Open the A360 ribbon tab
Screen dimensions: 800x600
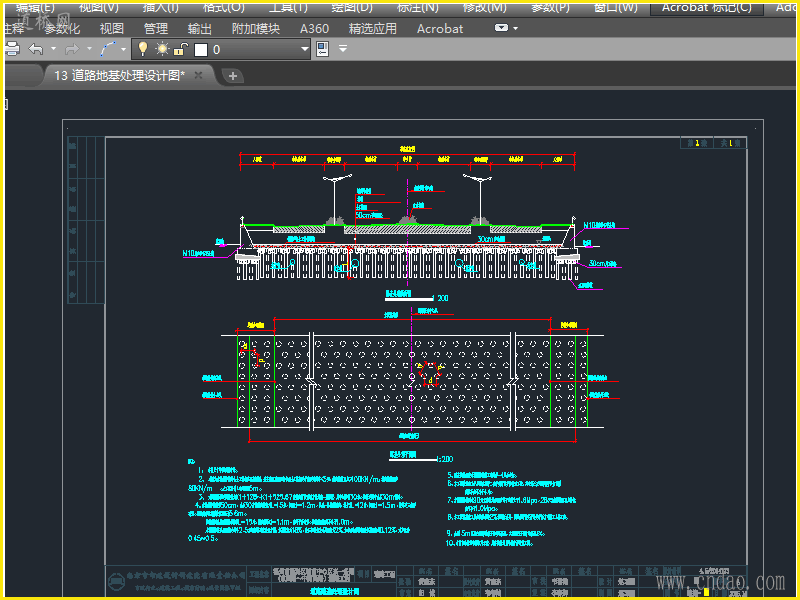(314, 29)
